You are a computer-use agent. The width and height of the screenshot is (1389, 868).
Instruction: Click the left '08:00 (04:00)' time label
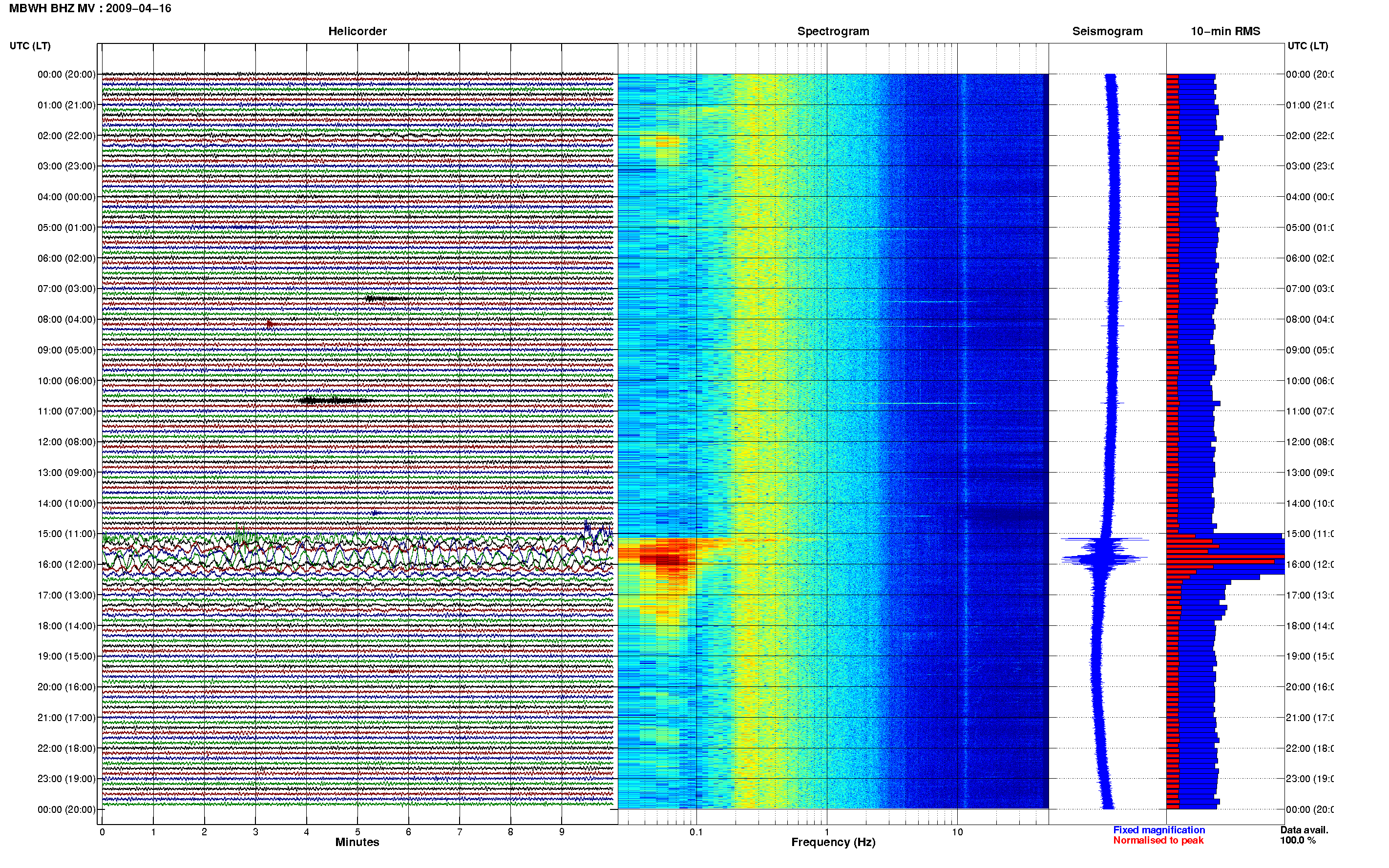[66, 319]
